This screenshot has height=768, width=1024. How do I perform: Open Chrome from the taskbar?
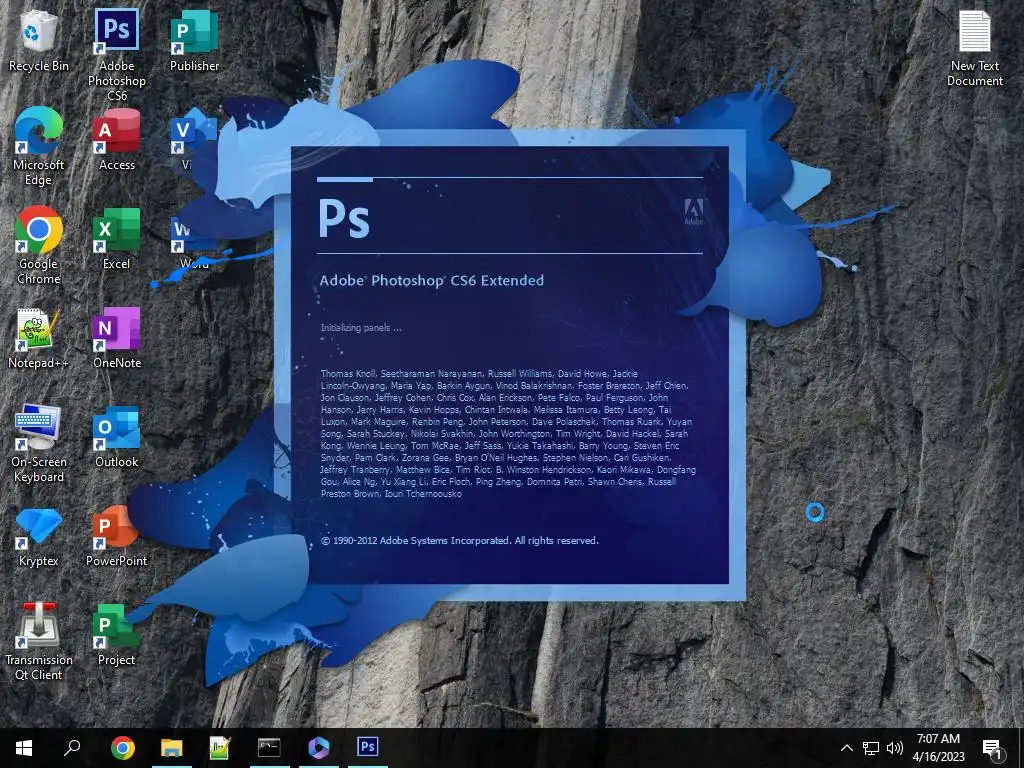point(123,748)
